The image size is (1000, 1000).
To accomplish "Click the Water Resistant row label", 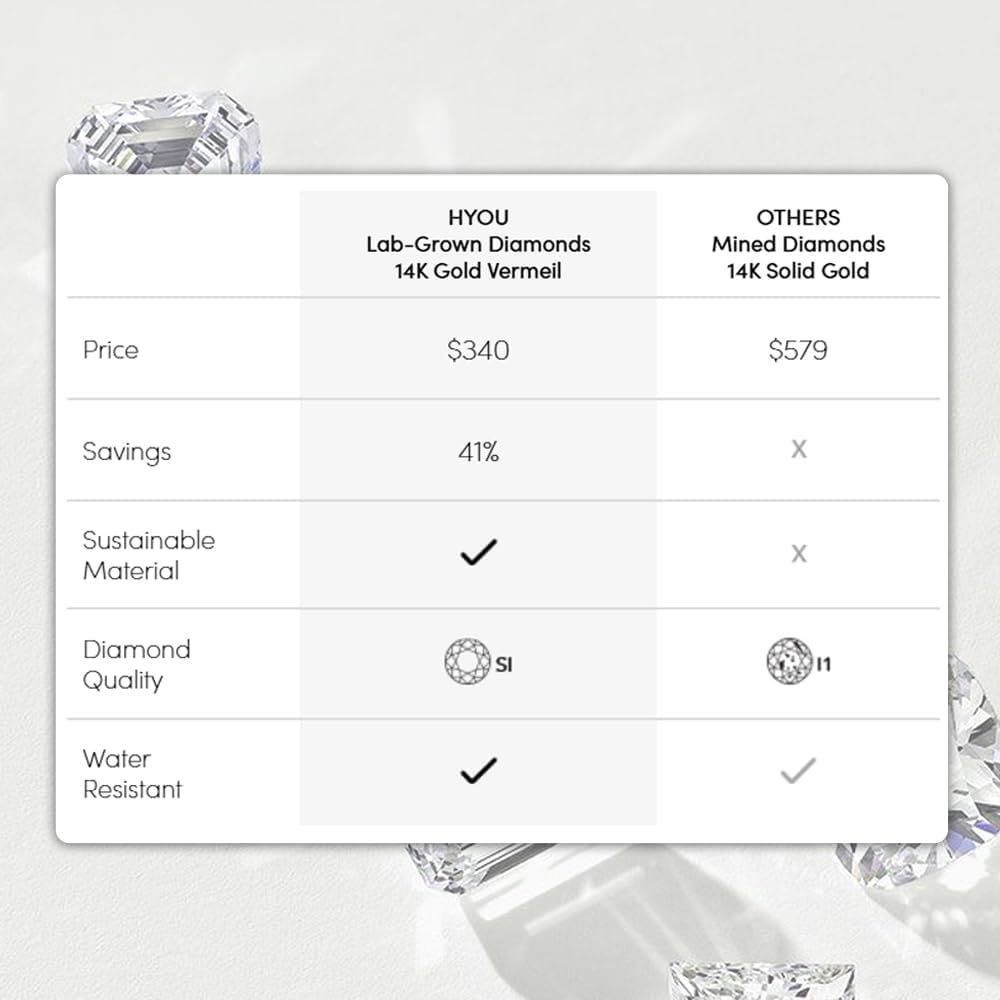I will [132, 774].
